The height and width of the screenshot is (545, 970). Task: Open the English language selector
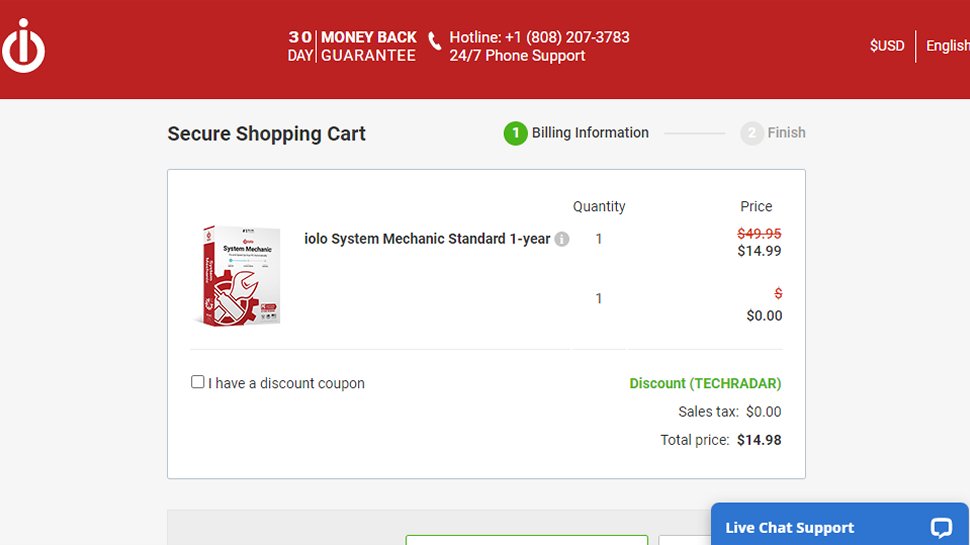coord(947,46)
